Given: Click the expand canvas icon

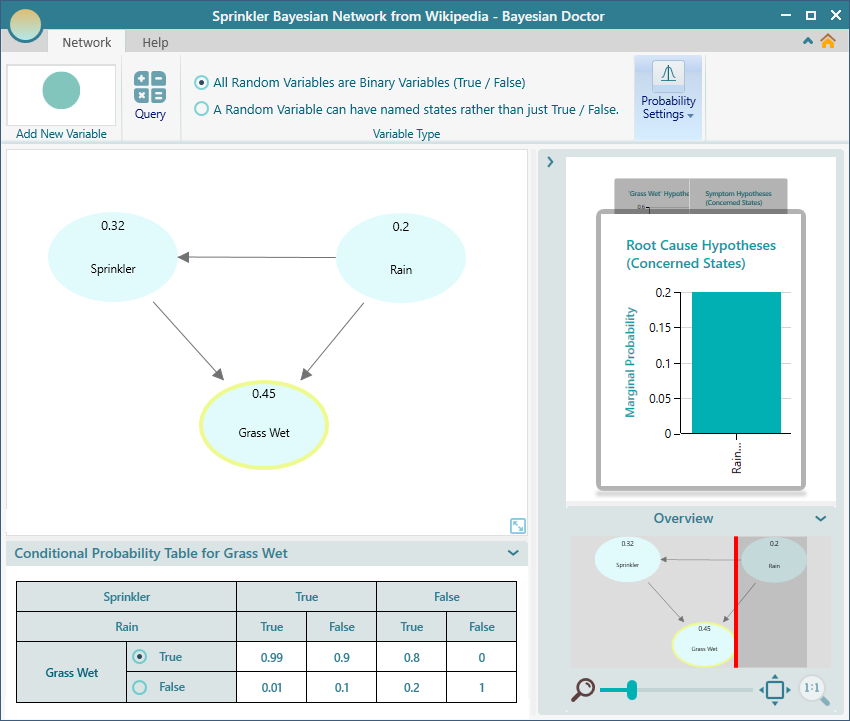Looking at the screenshot, I should [x=517, y=526].
